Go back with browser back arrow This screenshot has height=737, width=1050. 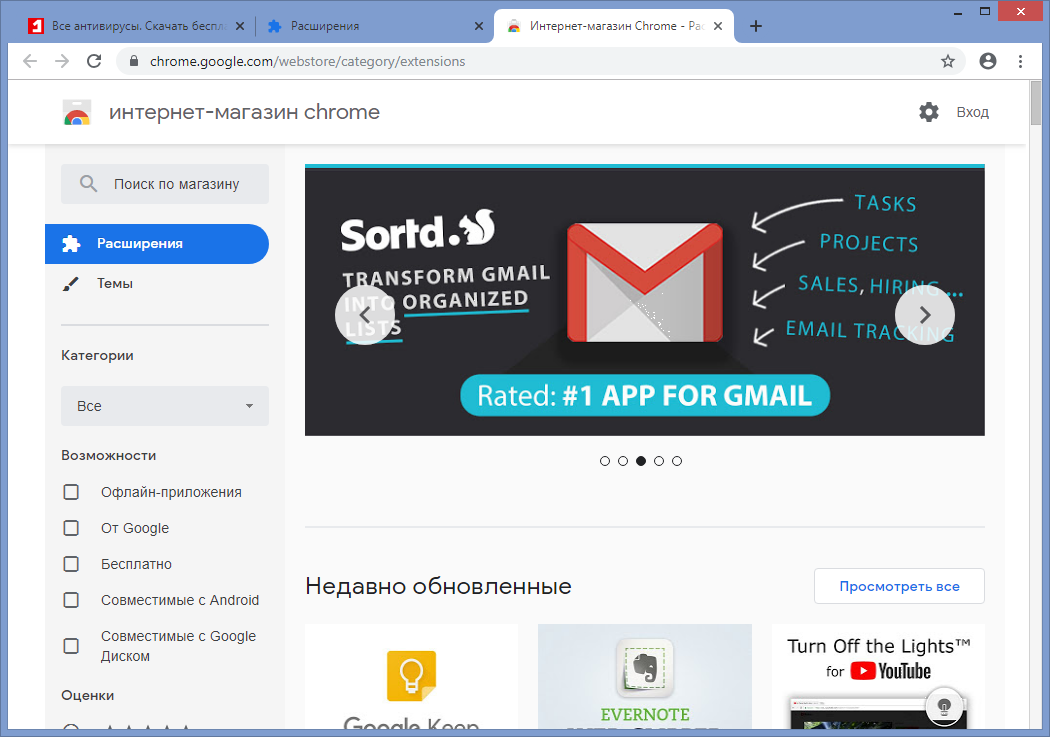pyautogui.click(x=29, y=62)
